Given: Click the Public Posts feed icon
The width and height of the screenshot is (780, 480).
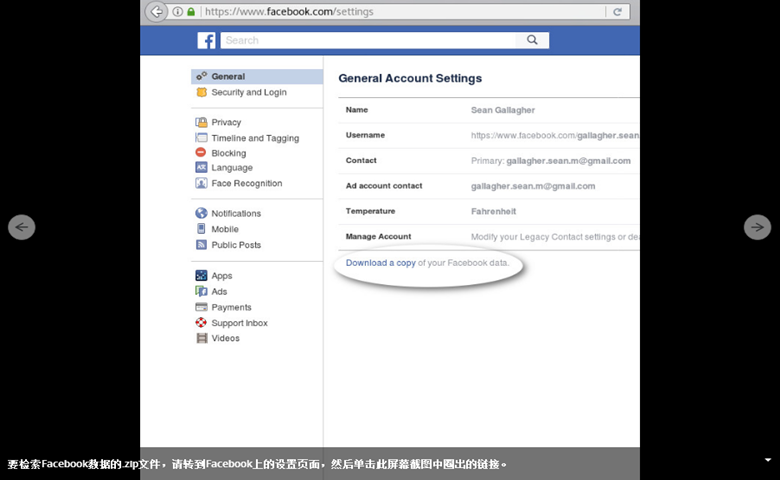Looking at the screenshot, I should coord(201,245).
